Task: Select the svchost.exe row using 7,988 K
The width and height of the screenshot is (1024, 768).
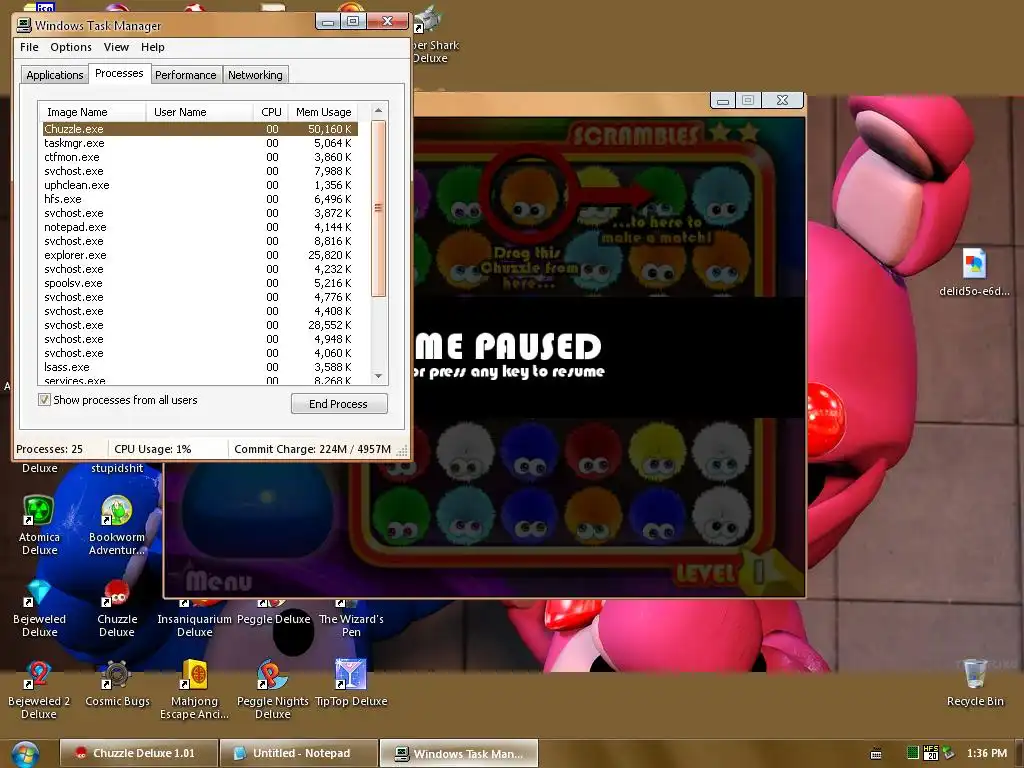Action: 200,171
